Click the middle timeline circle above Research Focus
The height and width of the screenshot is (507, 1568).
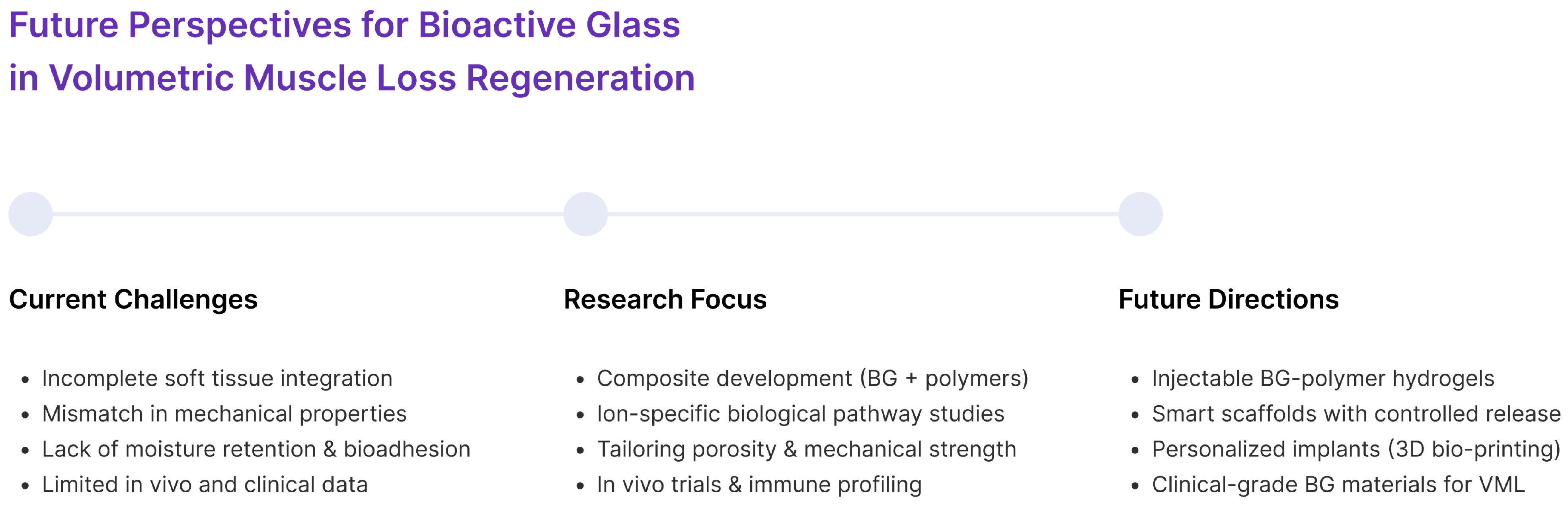pyautogui.click(x=585, y=214)
